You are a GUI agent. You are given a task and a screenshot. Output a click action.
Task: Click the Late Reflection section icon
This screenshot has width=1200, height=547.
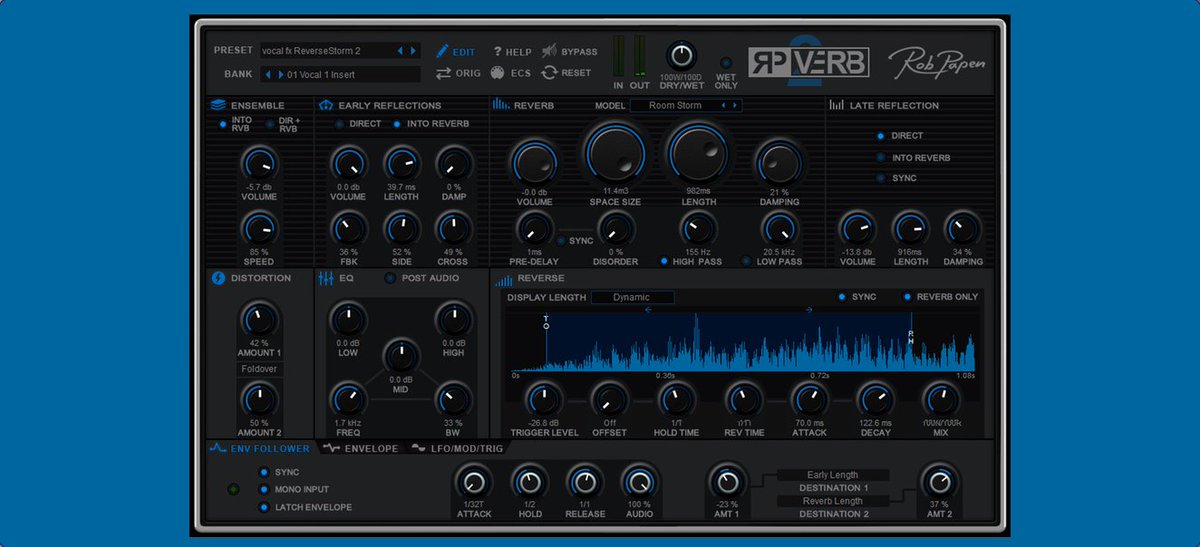click(x=836, y=105)
